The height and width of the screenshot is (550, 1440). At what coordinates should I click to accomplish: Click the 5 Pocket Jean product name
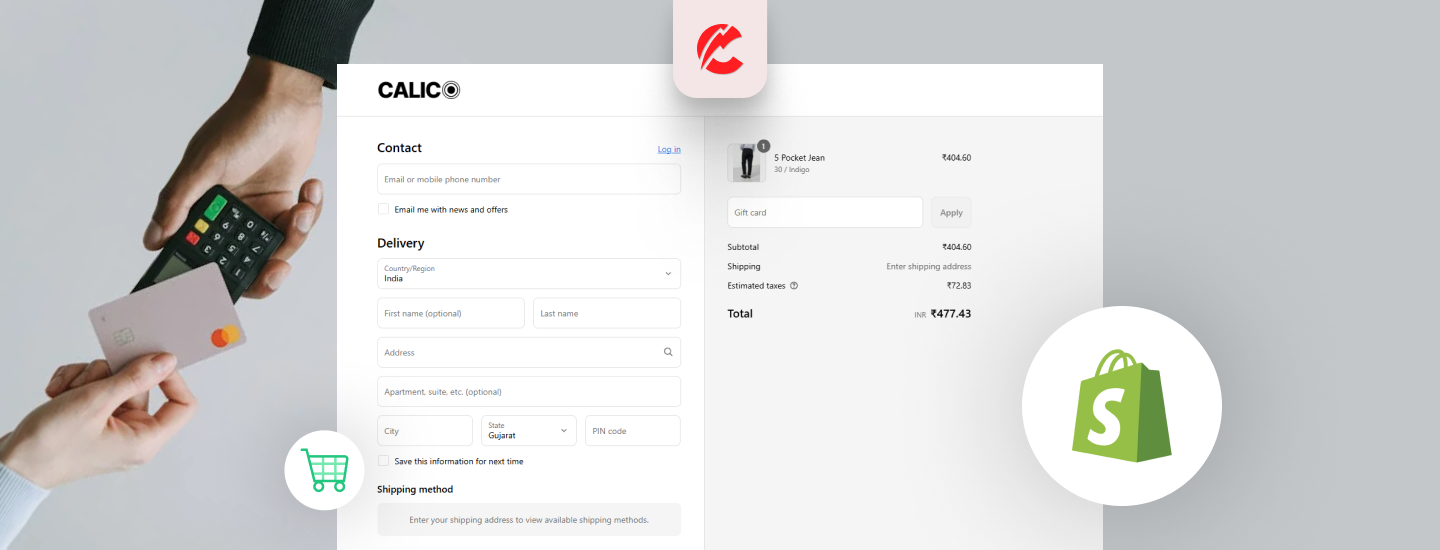coord(800,158)
